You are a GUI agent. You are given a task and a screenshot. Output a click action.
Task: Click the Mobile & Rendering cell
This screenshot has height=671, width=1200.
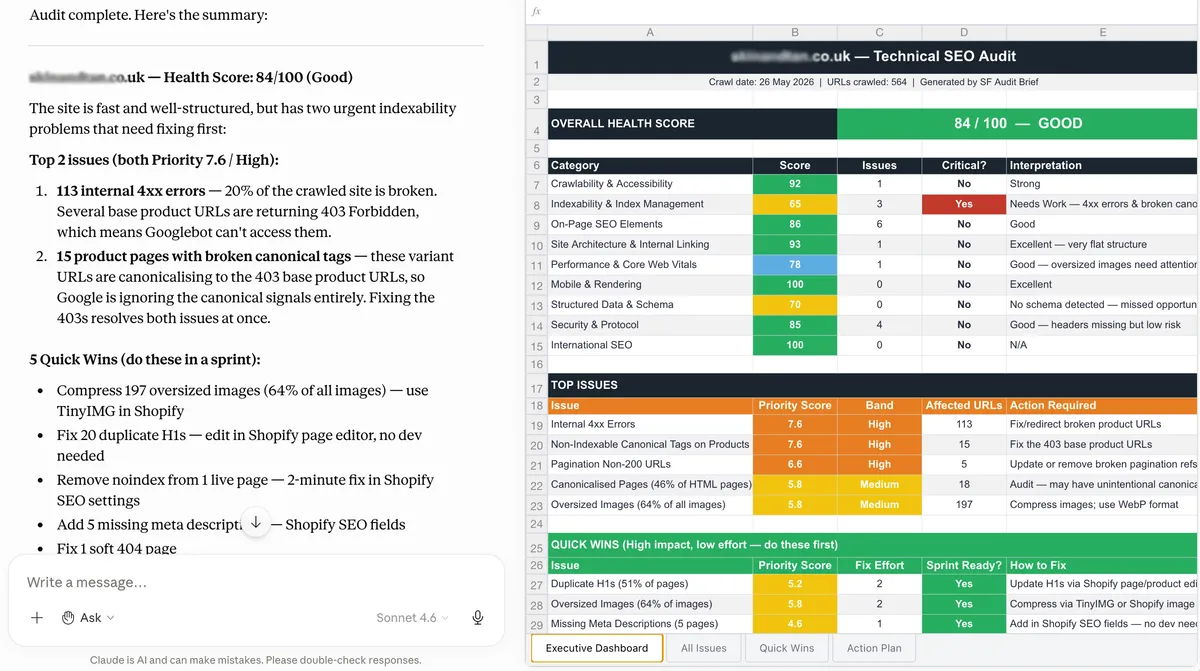click(x=650, y=284)
